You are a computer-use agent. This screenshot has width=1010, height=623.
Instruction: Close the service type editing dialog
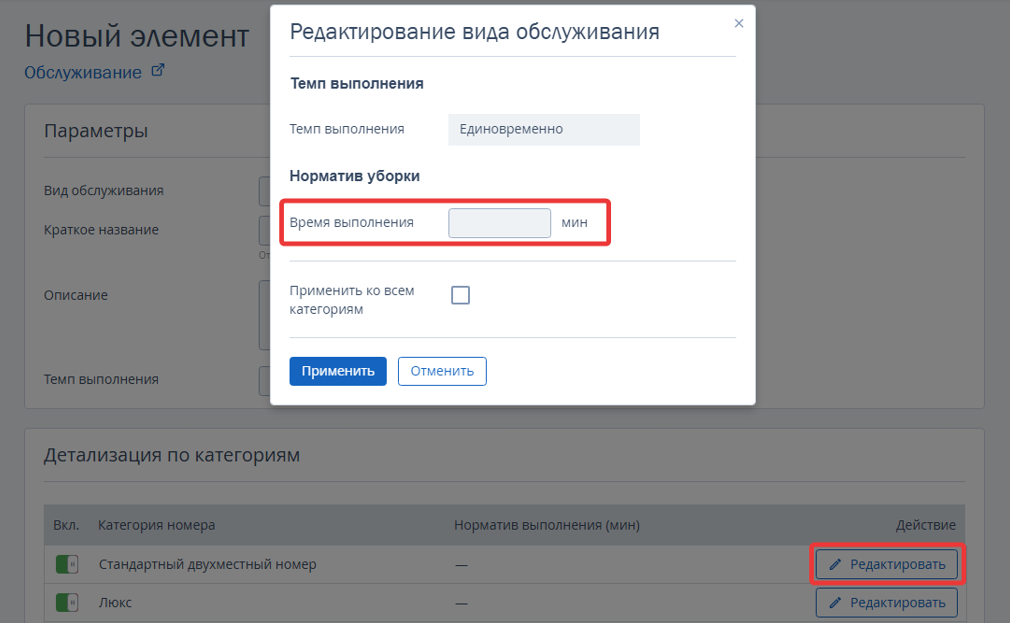(739, 23)
